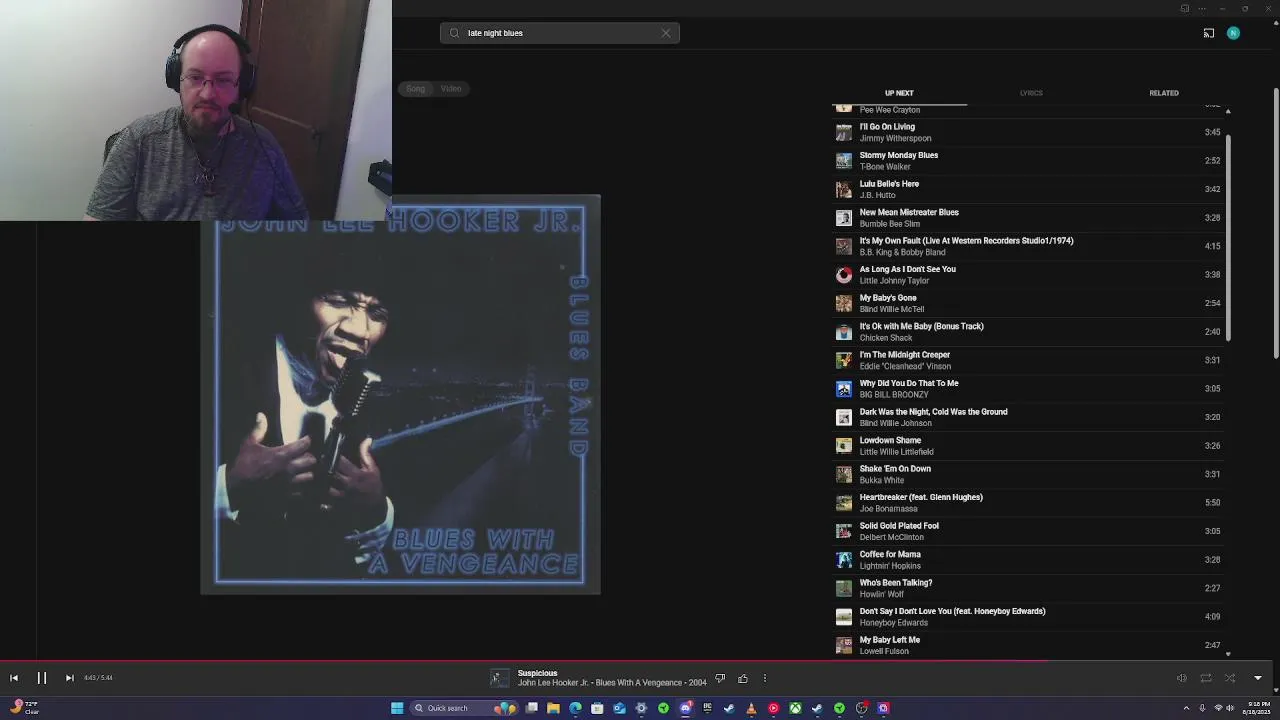
Task: Switch to Song mode
Action: tap(415, 89)
